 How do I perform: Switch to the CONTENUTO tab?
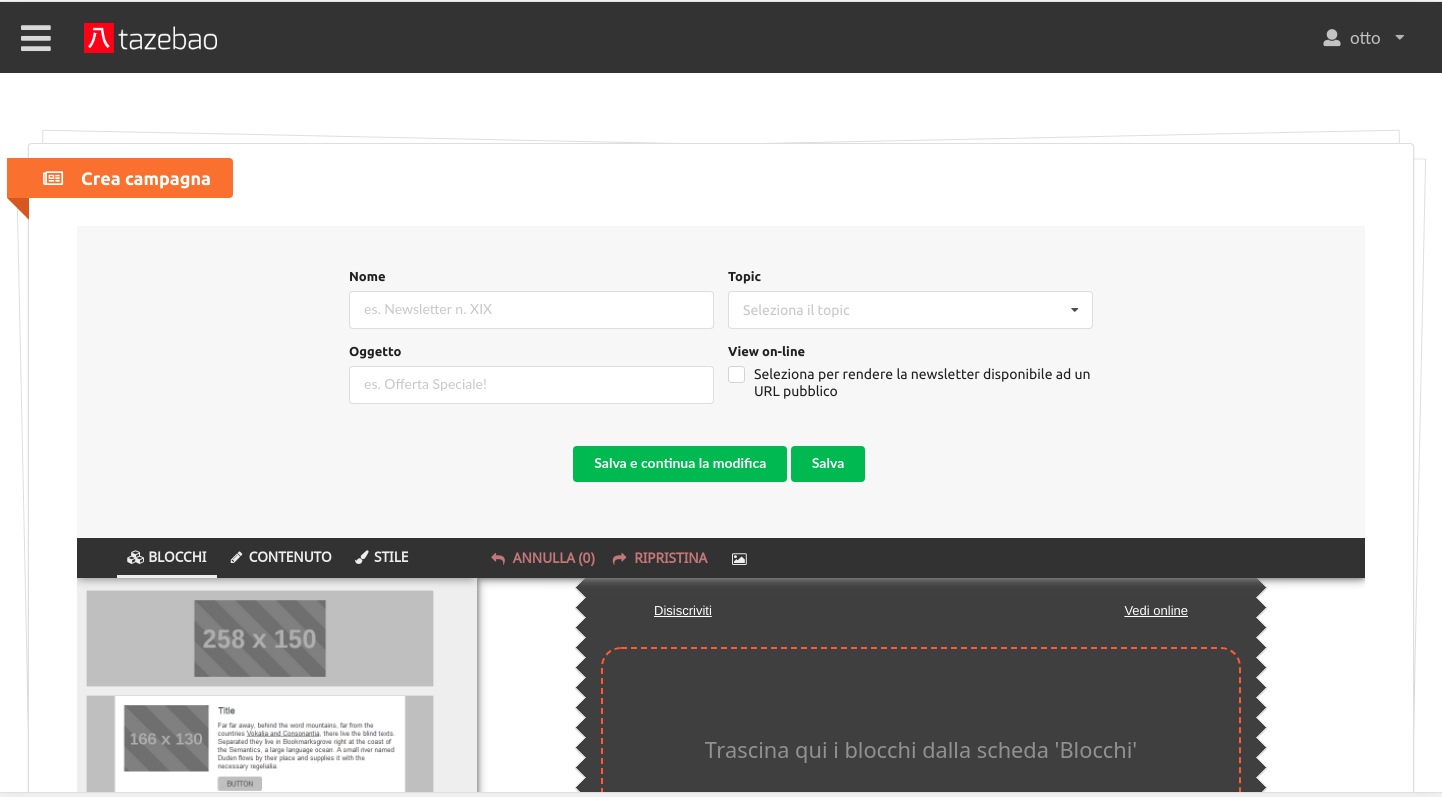[x=281, y=557]
